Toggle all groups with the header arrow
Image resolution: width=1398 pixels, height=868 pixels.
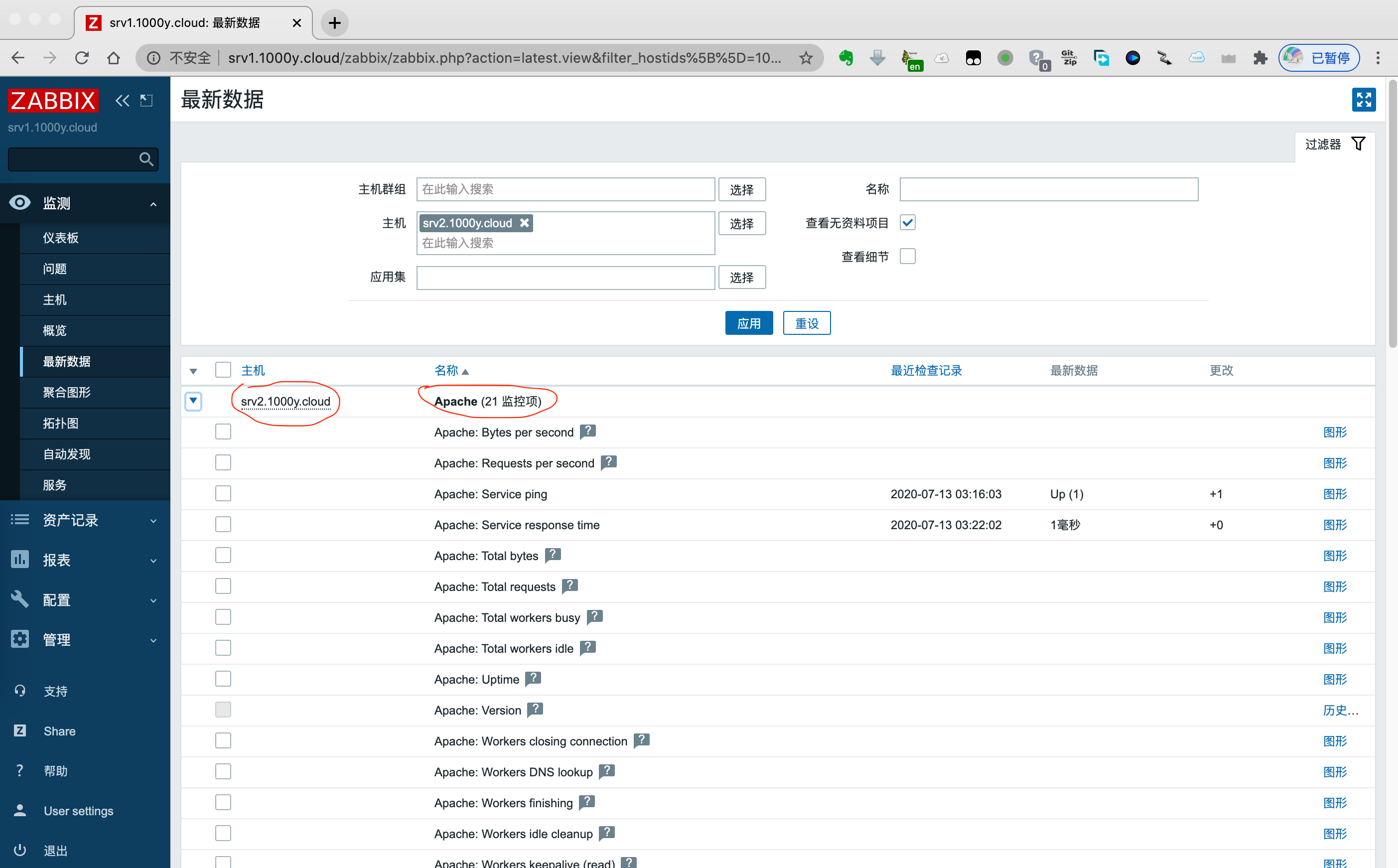click(193, 371)
